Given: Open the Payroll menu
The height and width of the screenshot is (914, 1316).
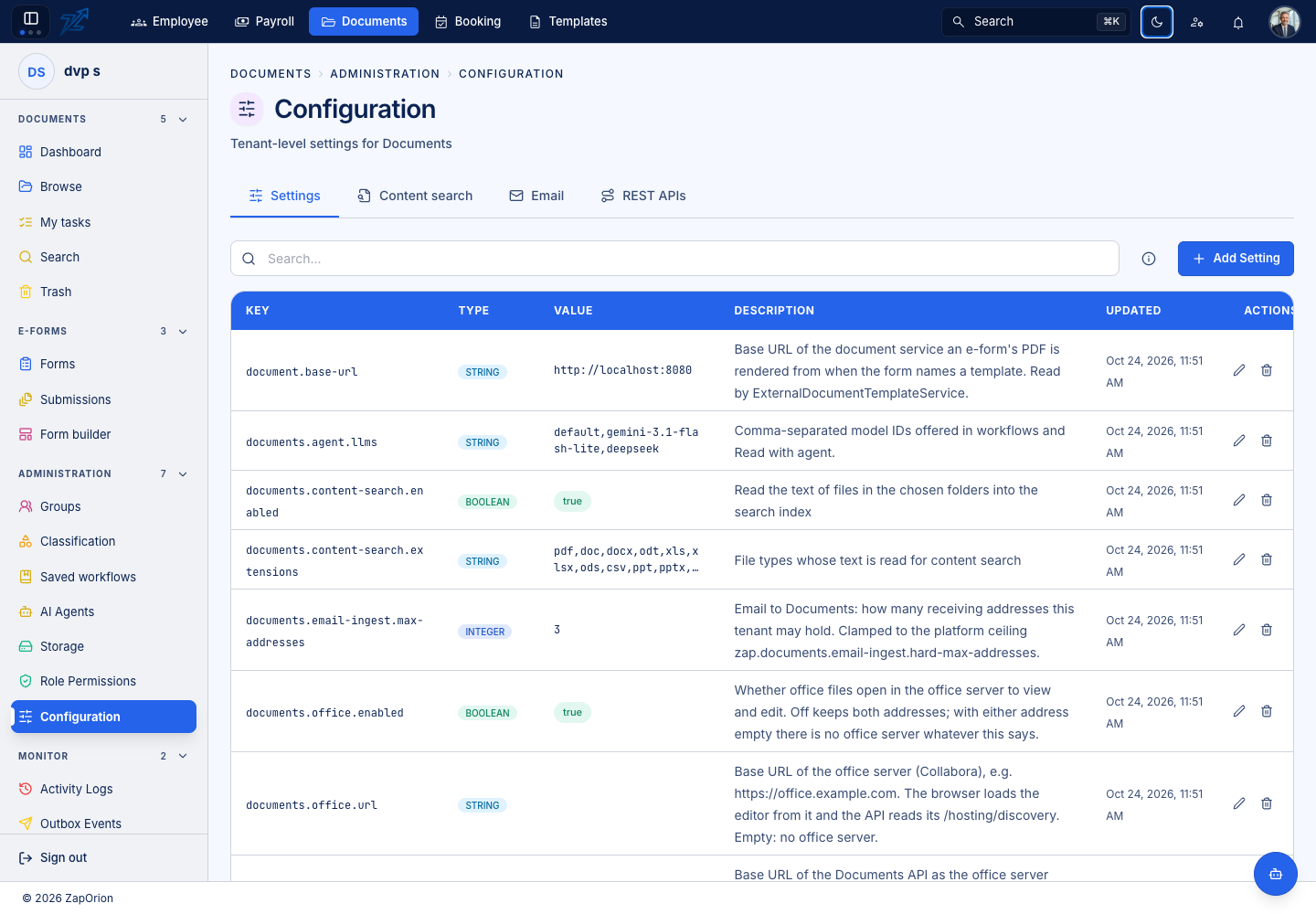Looking at the screenshot, I should point(264,22).
